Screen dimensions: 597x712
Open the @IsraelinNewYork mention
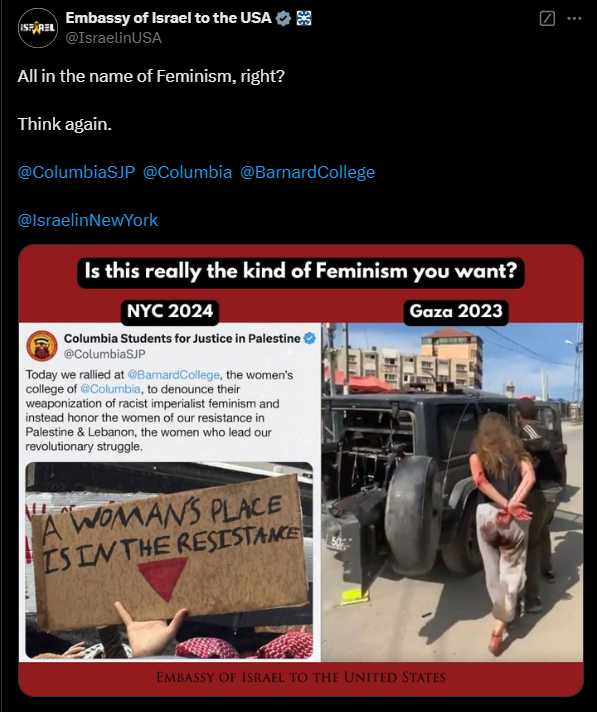click(88, 220)
